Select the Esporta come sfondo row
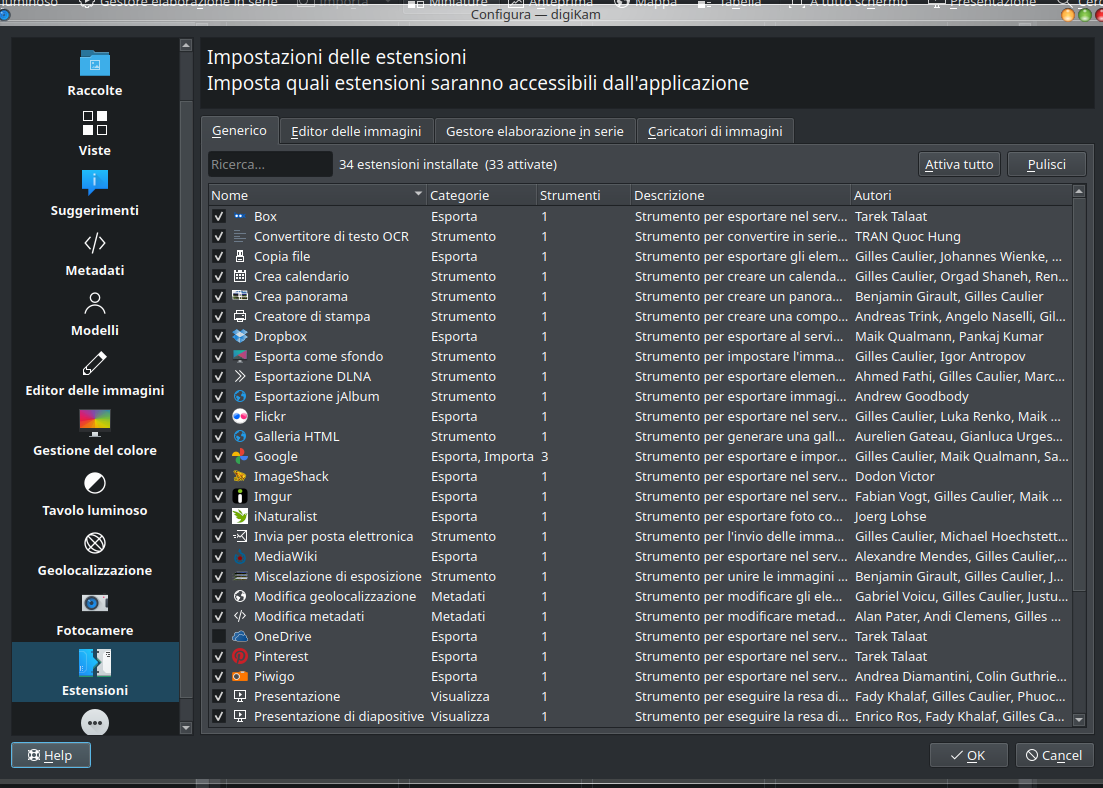The height and width of the screenshot is (788, 1103). tap(640, 356)
